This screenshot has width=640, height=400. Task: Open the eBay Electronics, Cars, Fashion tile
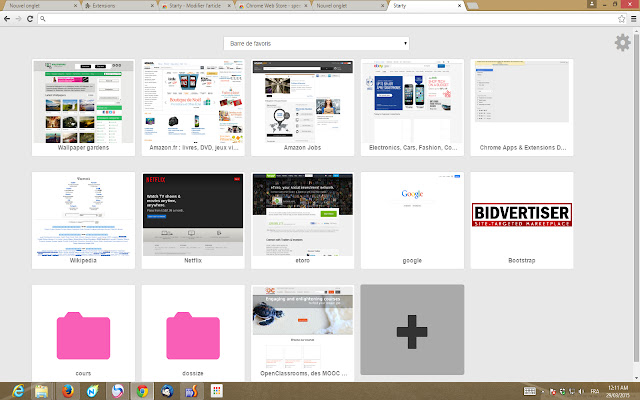412,107
